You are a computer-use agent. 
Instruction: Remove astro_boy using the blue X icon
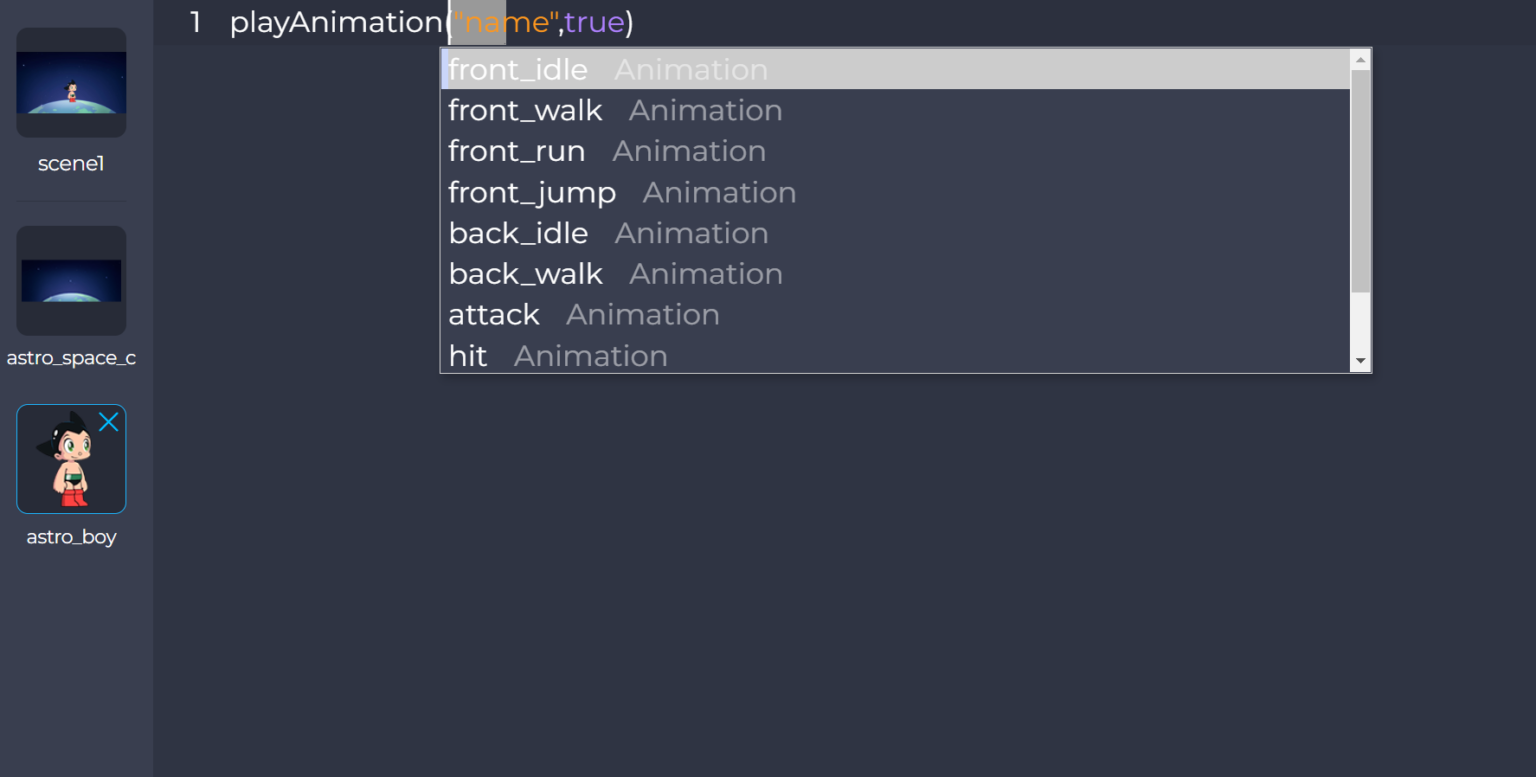[x=109, y=422]
